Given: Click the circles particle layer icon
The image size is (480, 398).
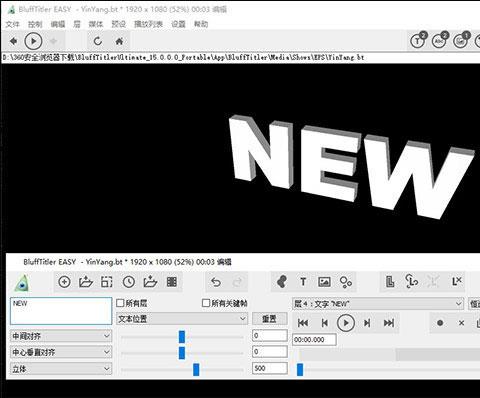Looking at the screenshot, I should click(346, 282).
